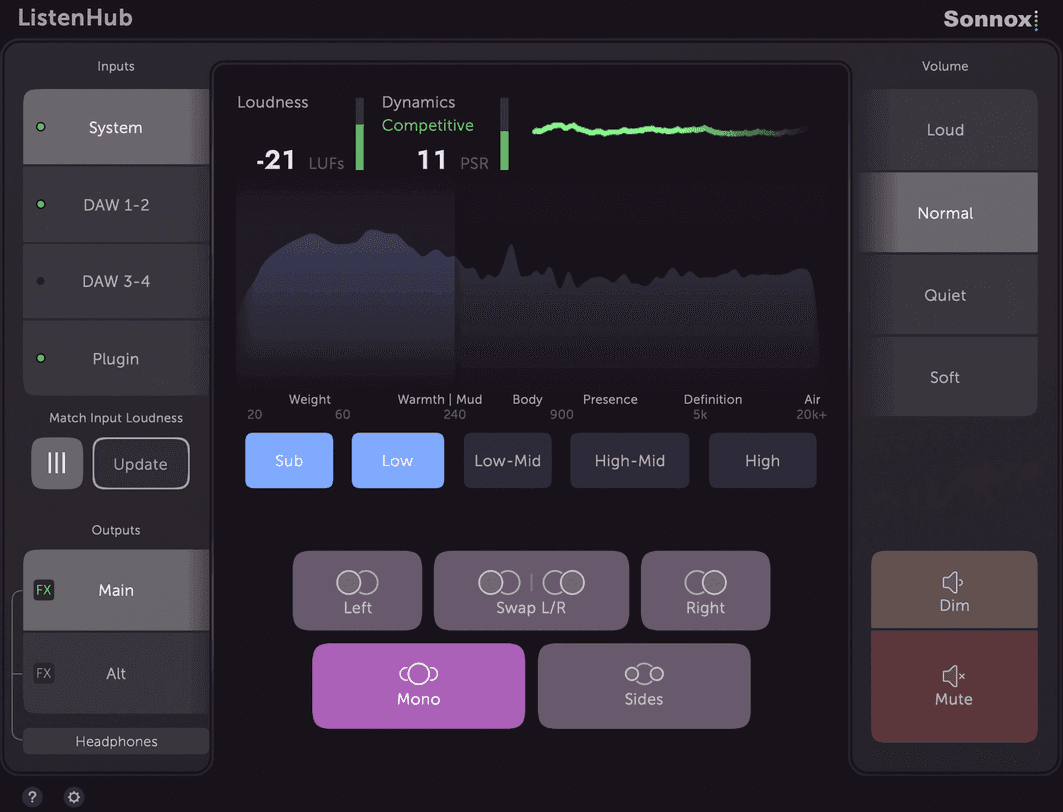Swap left and right channels

[x=531, y=591]
